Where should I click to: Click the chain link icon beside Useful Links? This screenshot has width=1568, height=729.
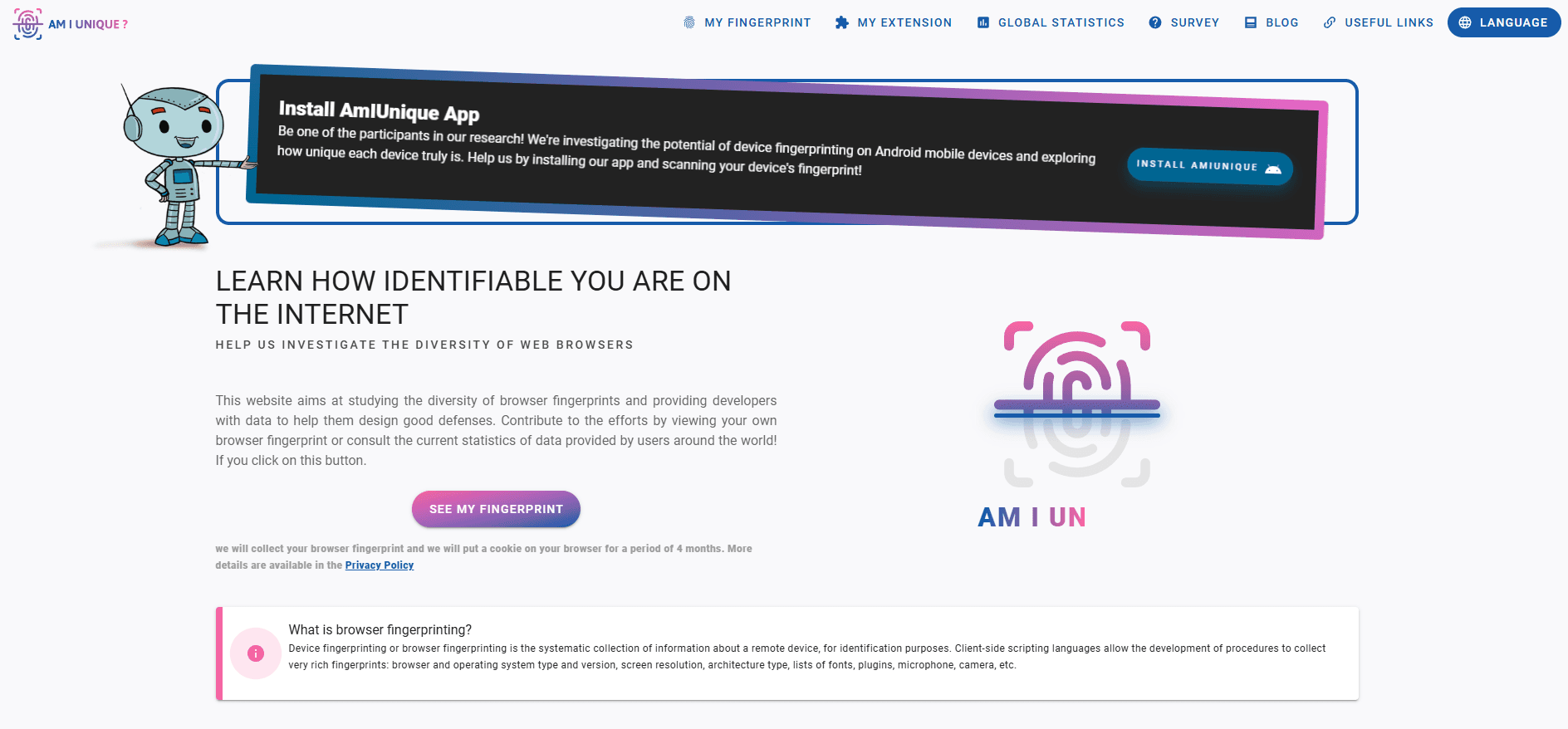[1330, 22]
